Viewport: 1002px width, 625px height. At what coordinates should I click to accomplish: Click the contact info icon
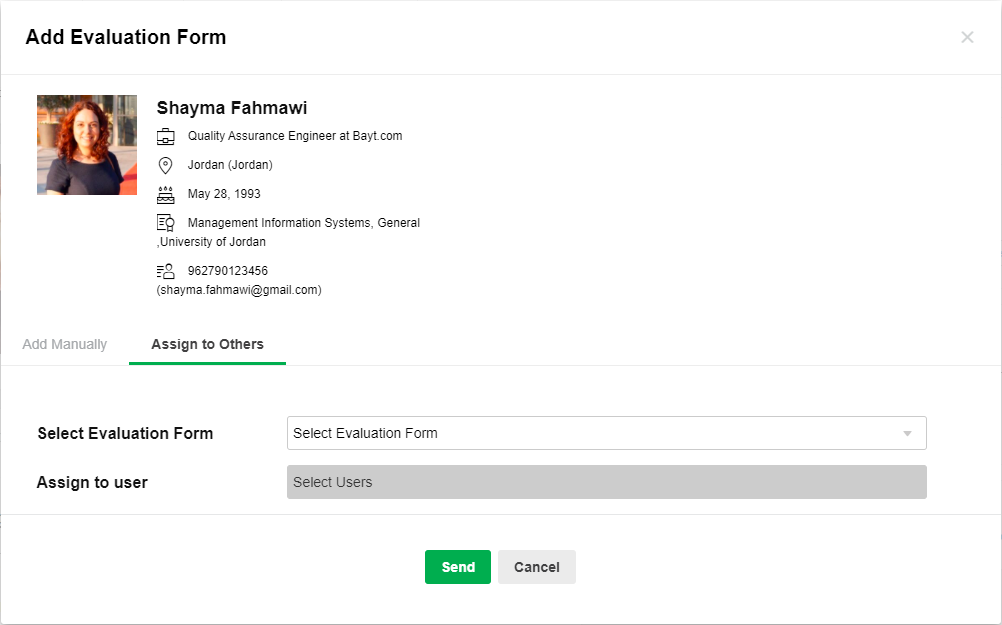[166, 271]
